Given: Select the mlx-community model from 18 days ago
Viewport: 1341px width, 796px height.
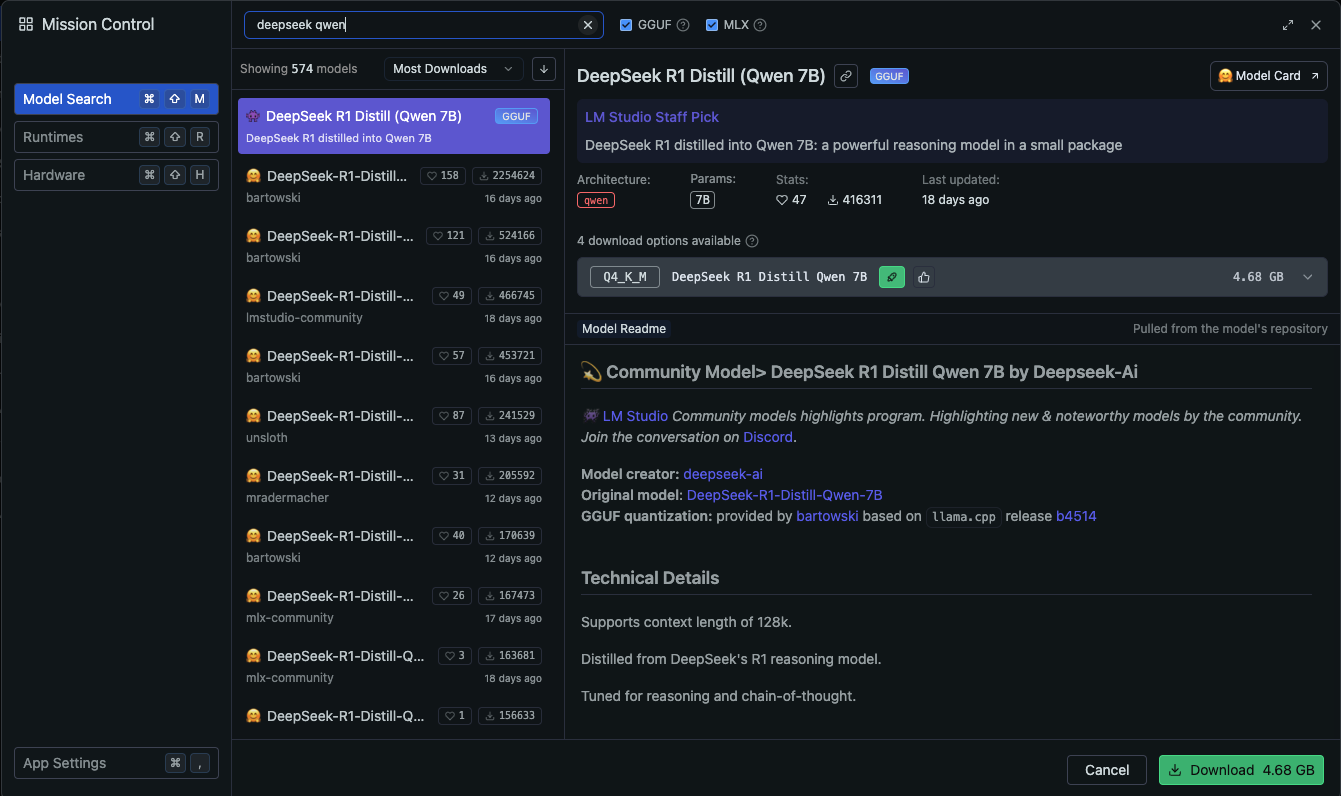Looking at the screenshot, I should click(x=394, y=666).
